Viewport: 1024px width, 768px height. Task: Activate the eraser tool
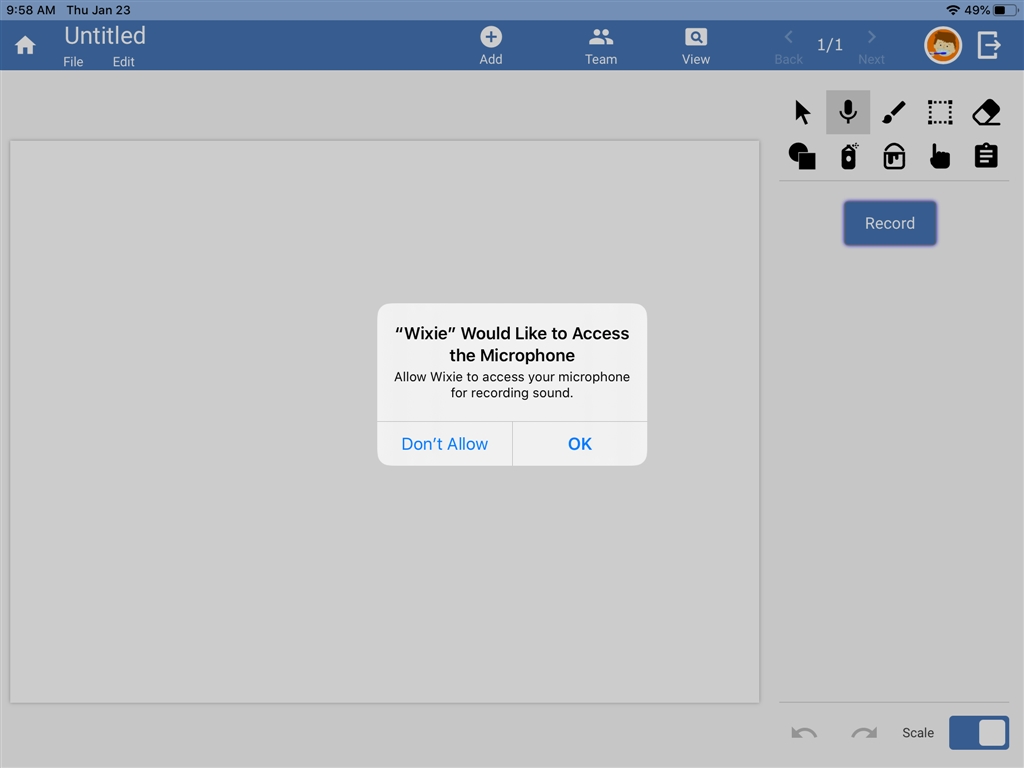986,112
